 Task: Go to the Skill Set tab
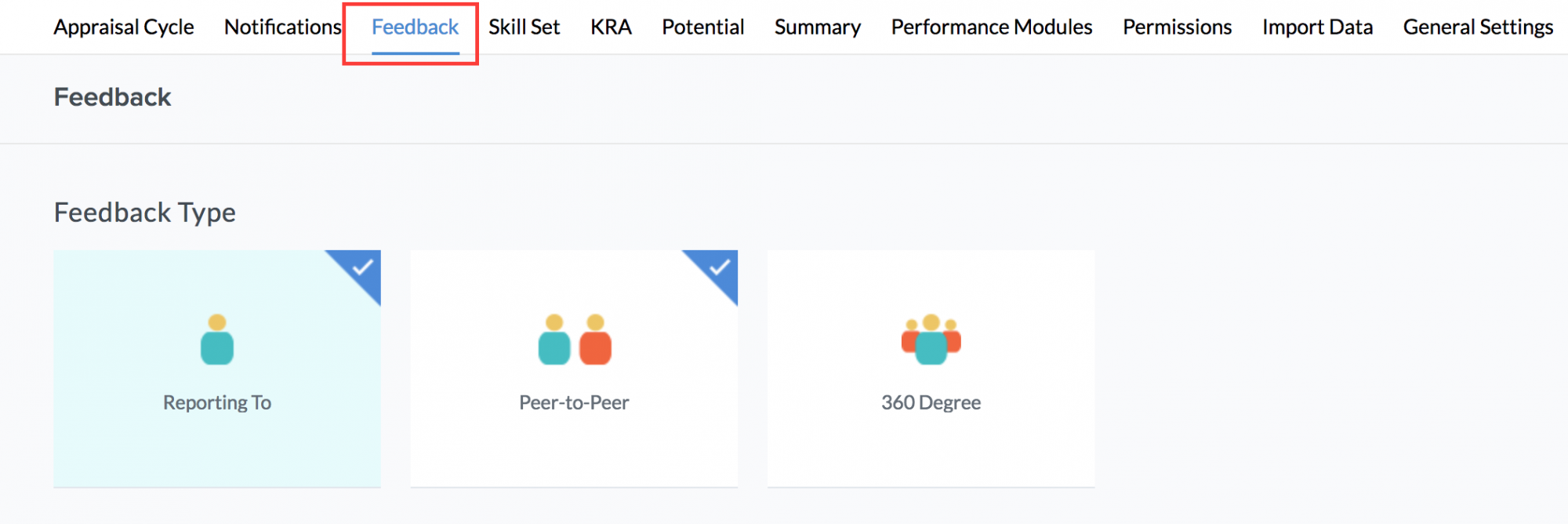pos(524,27)
